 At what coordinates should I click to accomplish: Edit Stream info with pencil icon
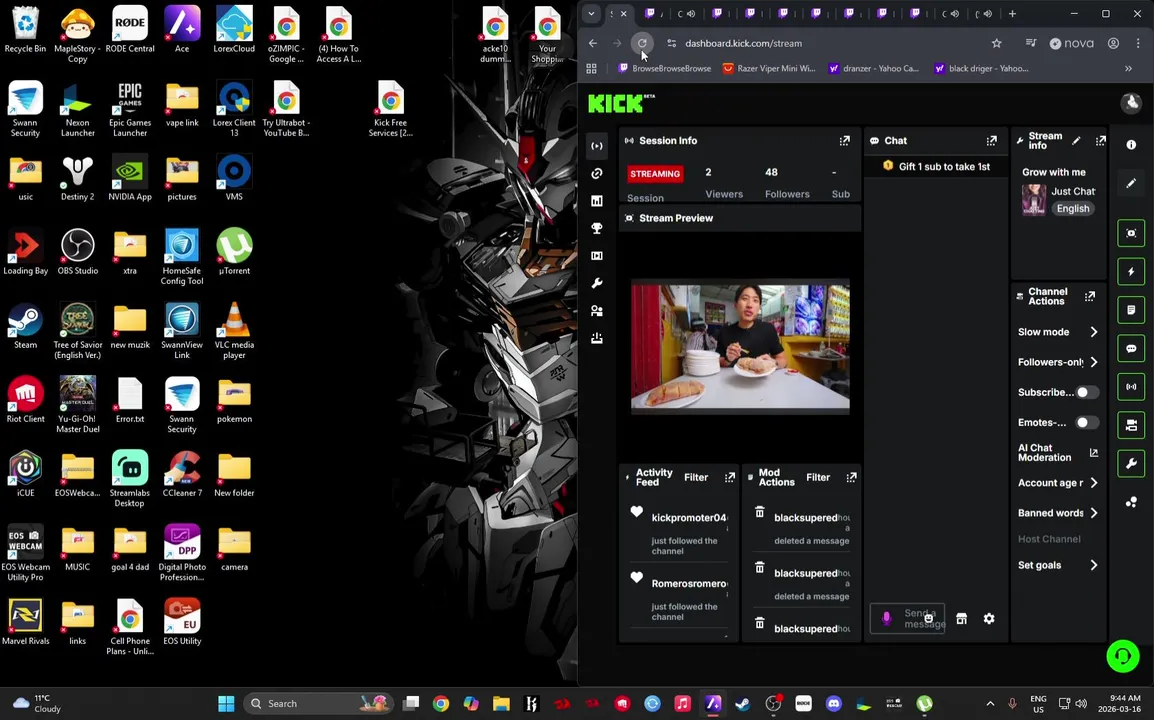[x=1077, y=141]
